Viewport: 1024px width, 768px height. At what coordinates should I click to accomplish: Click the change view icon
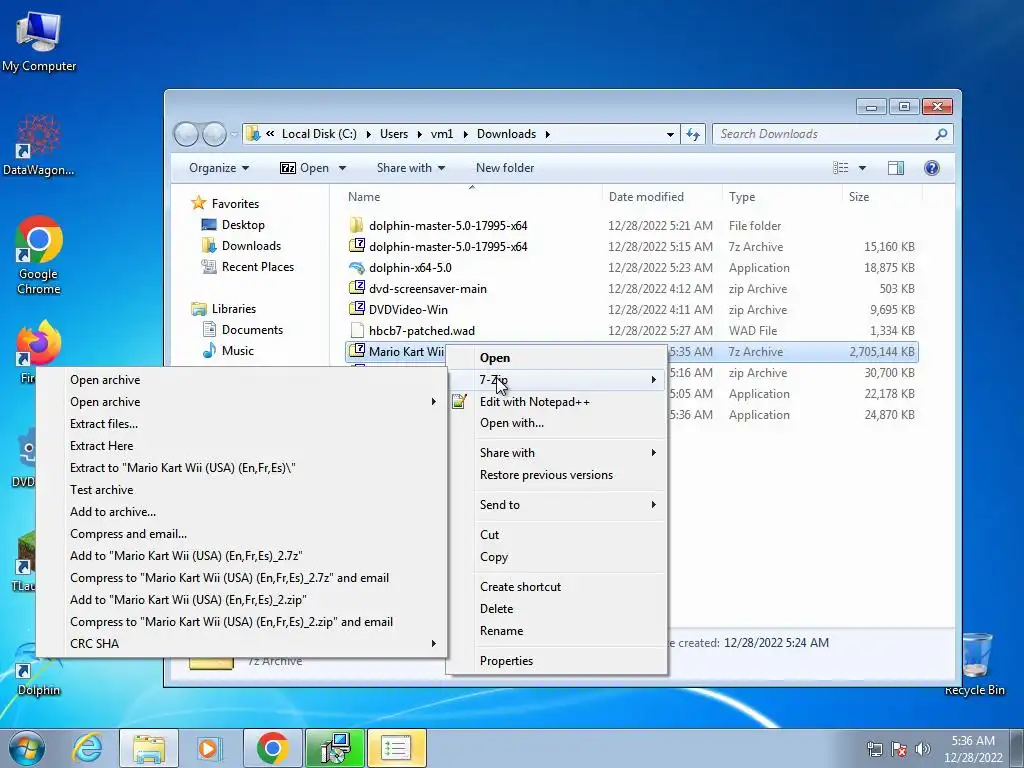pyautogui.click(x=840, y=168)
